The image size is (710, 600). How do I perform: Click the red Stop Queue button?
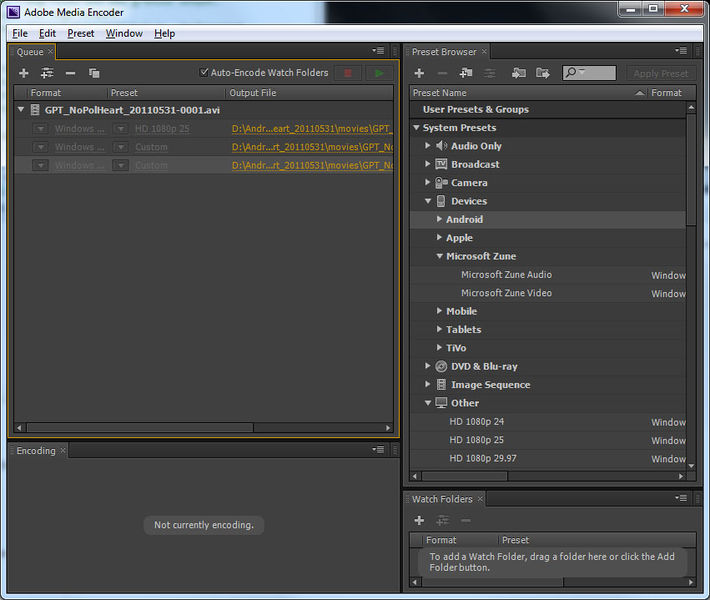(x=348, y=73)
